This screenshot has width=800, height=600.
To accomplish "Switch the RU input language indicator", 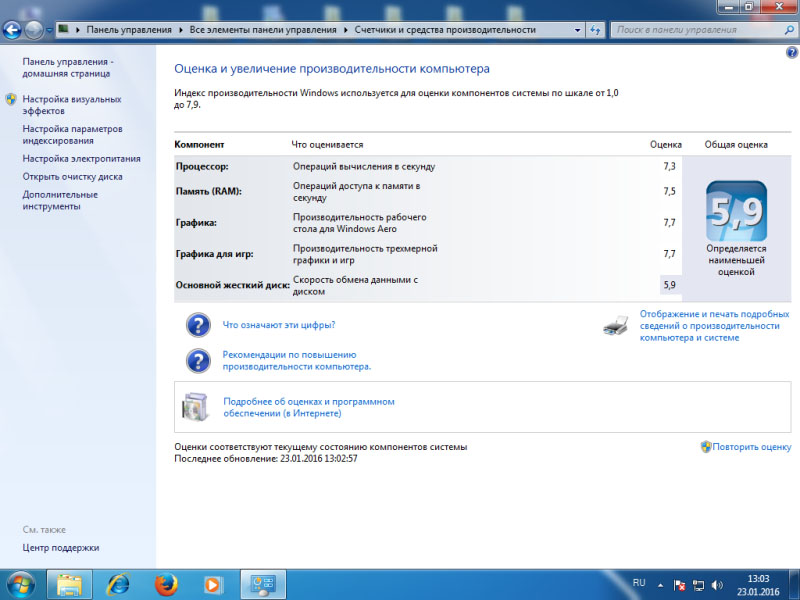I will pyautogui.click(x=639, y=583).
